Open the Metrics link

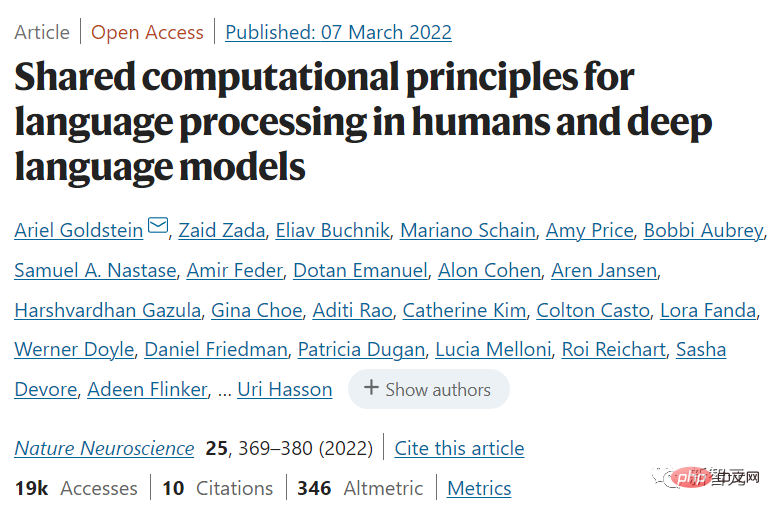point(479,488)
